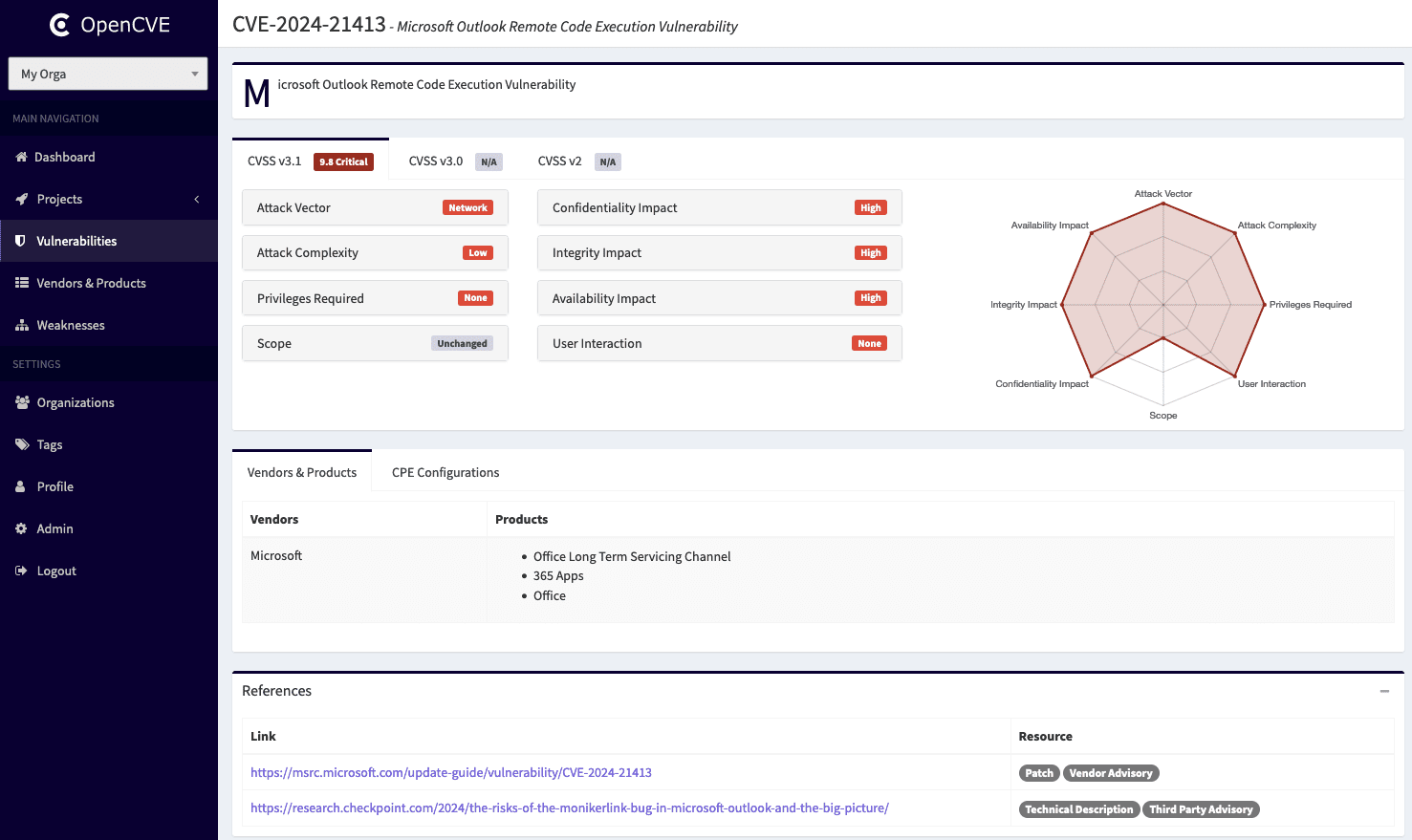
Task: Open the msrc.microsoft.com advisory link
Action: (451, 772)
